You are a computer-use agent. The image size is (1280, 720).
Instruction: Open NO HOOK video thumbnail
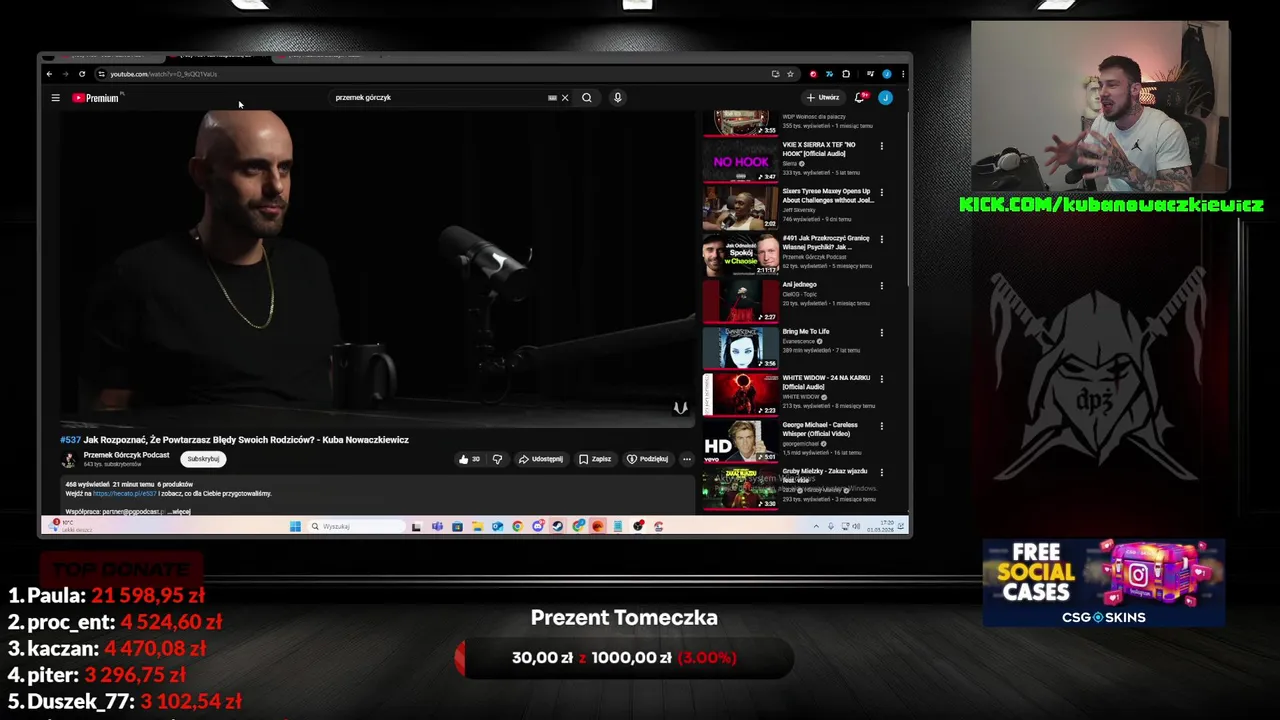click(x=741, y=160)
